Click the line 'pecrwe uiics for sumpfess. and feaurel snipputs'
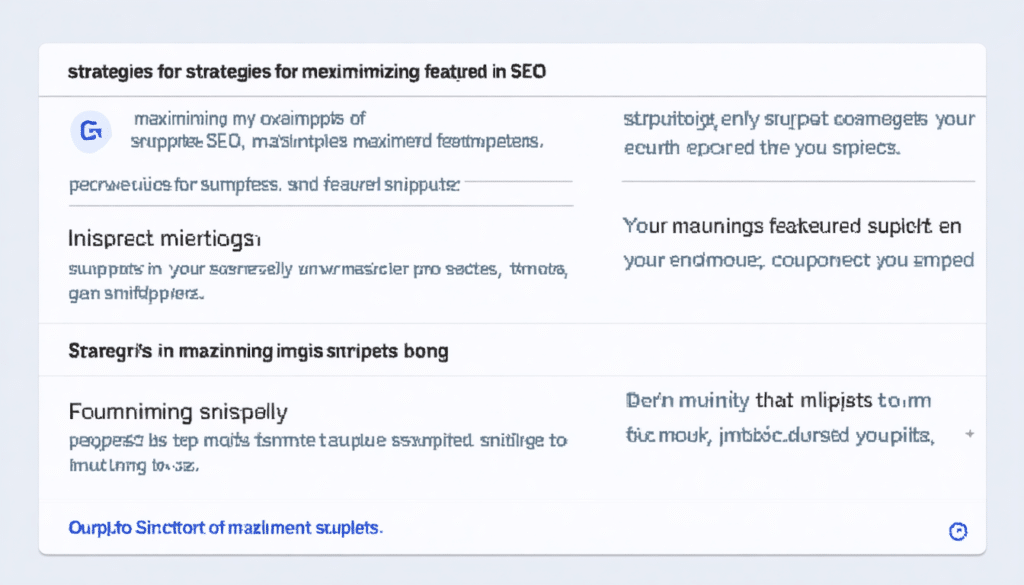The height and width of the screenshot is (585, 1024). 264,185
